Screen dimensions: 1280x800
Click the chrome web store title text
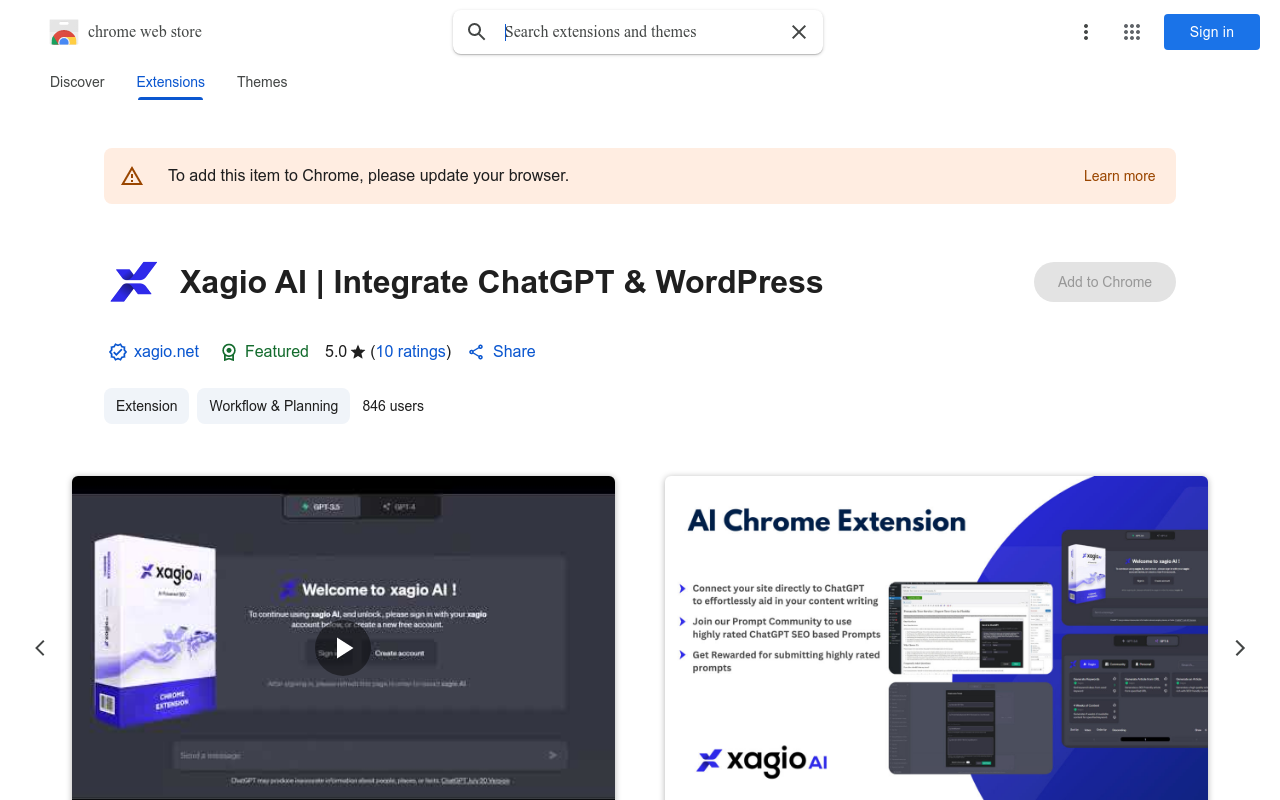point(145,32)
